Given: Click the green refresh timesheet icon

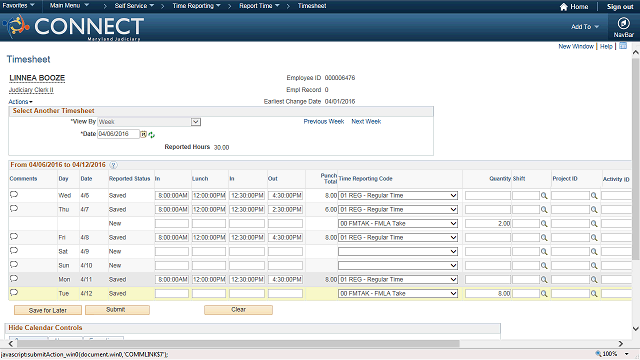Looking at the screenshot, I should pos(152,135).
